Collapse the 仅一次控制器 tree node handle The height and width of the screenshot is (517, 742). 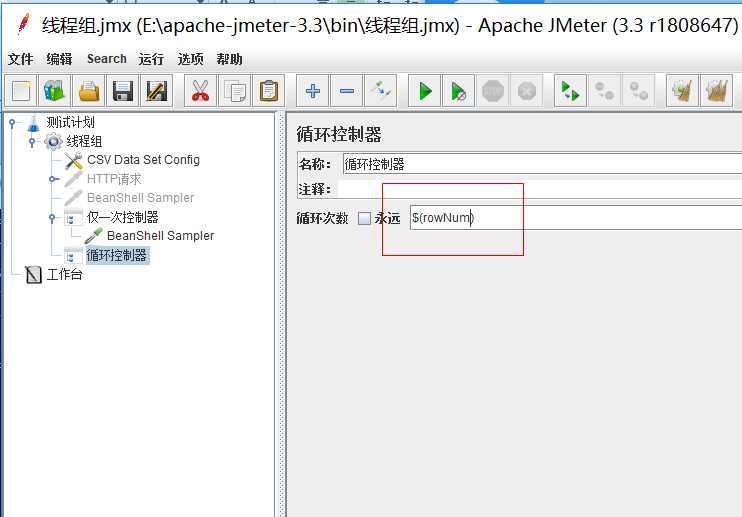pyautogui.click(x=52, y=218)
